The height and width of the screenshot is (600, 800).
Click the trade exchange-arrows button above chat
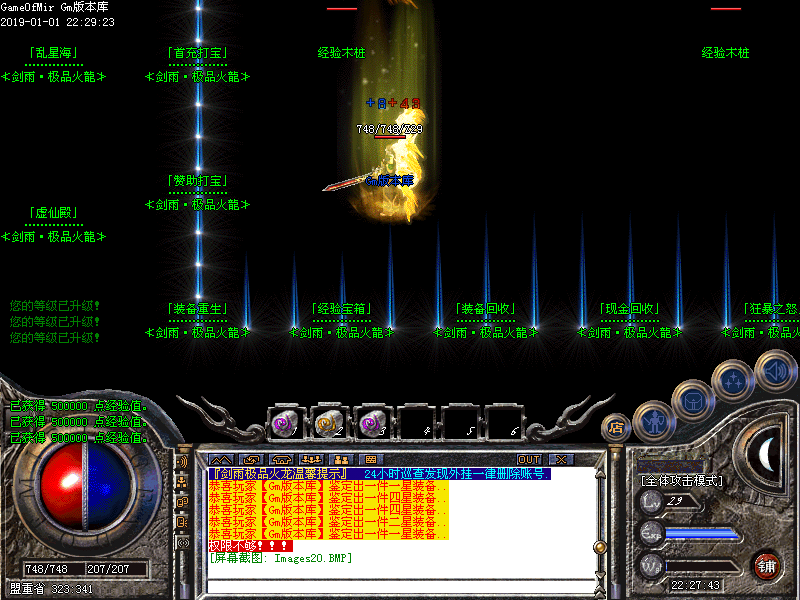point(251,460)
